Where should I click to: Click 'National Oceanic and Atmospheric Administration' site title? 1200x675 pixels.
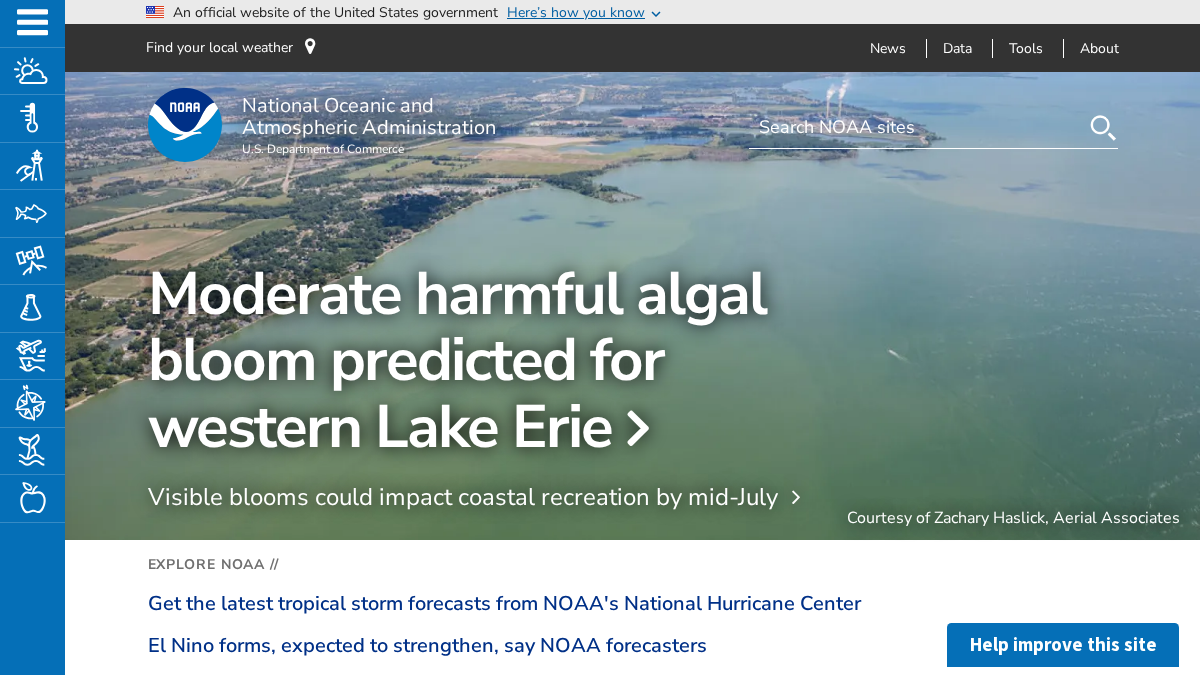(x=369, y=117)
